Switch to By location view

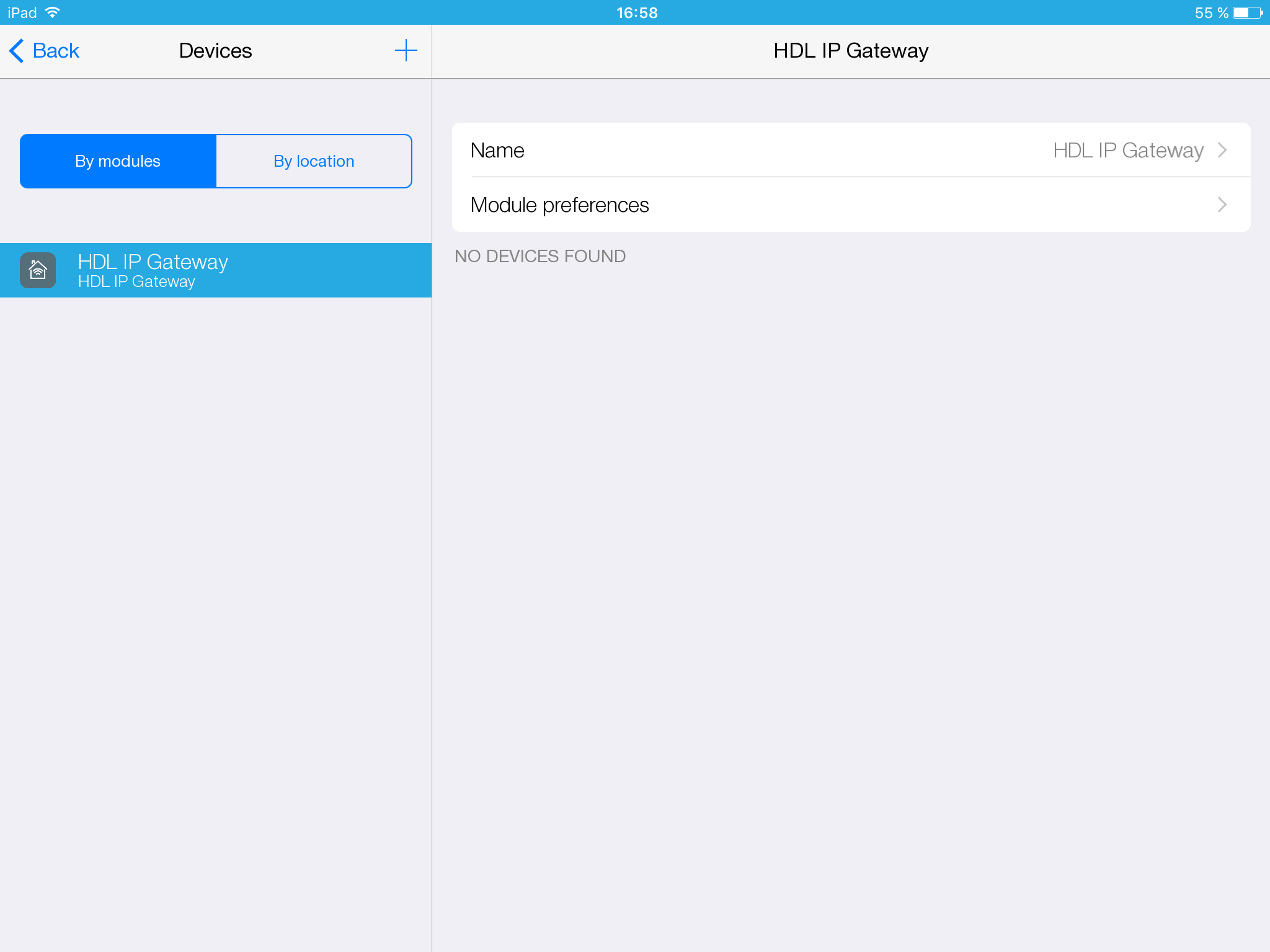pyautogui.click(x=314, y=161)
